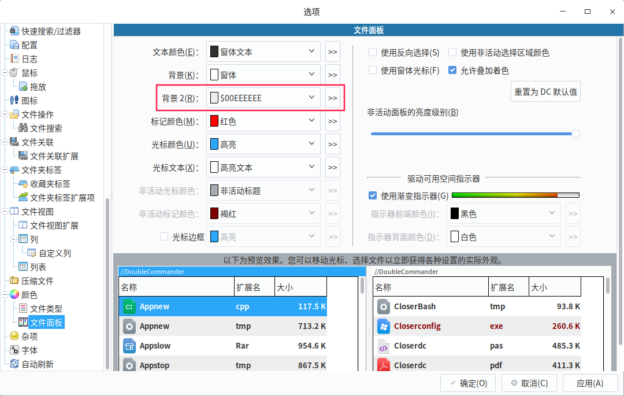This screenshot has height=396, width=624.
Task: Click the 自动刷新 refresh icon
Action: tap(14, 364)
